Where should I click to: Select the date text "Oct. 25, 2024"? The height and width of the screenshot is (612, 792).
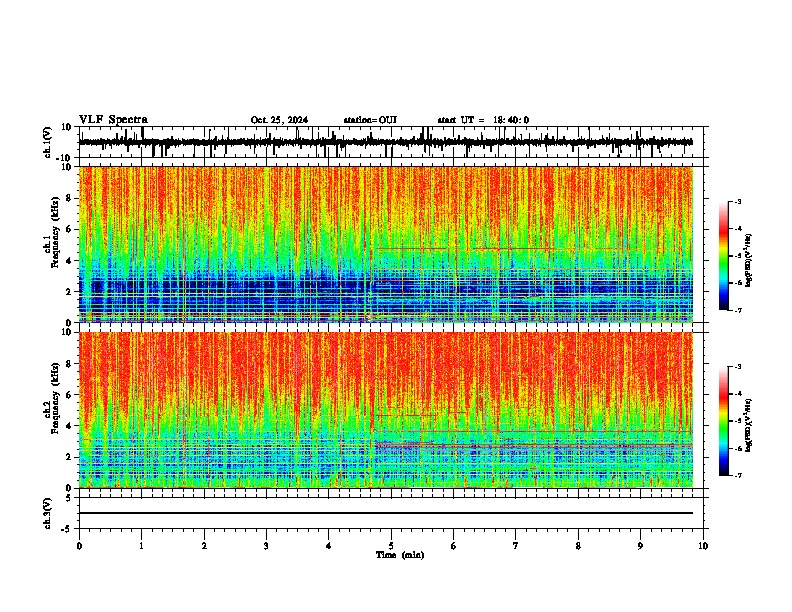[x=279, y=120]
